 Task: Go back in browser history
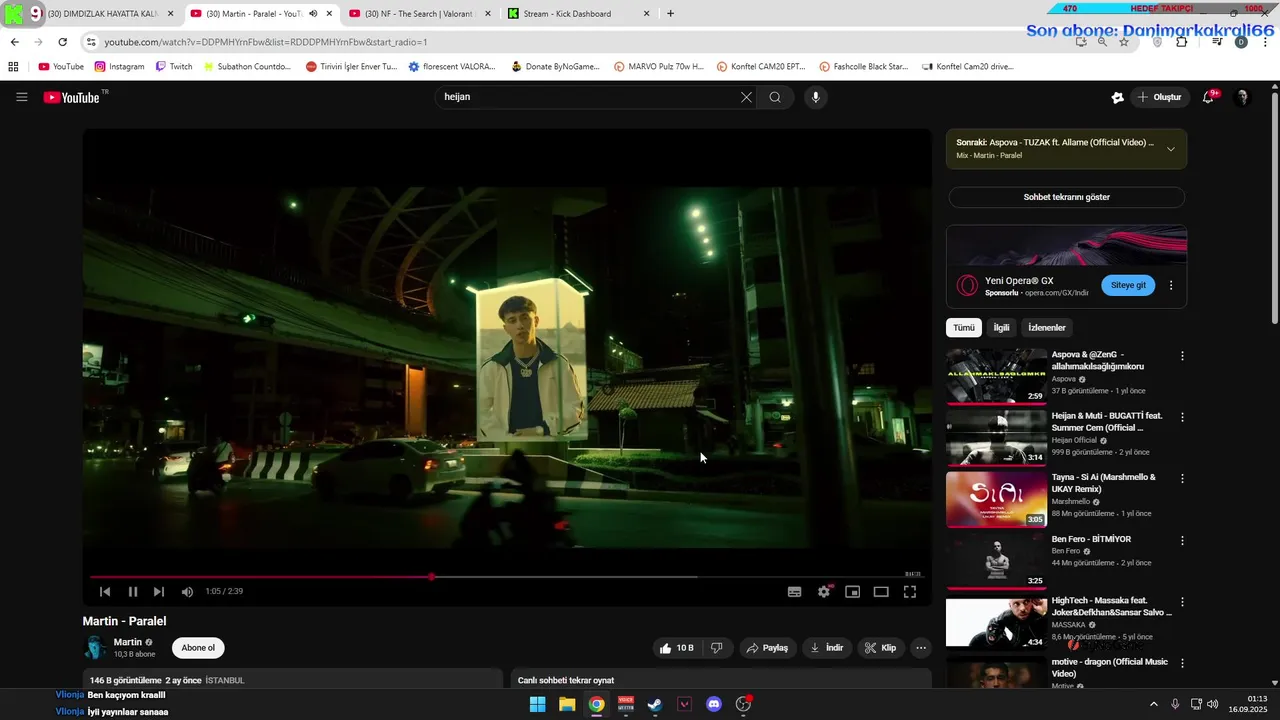[14, 42]
